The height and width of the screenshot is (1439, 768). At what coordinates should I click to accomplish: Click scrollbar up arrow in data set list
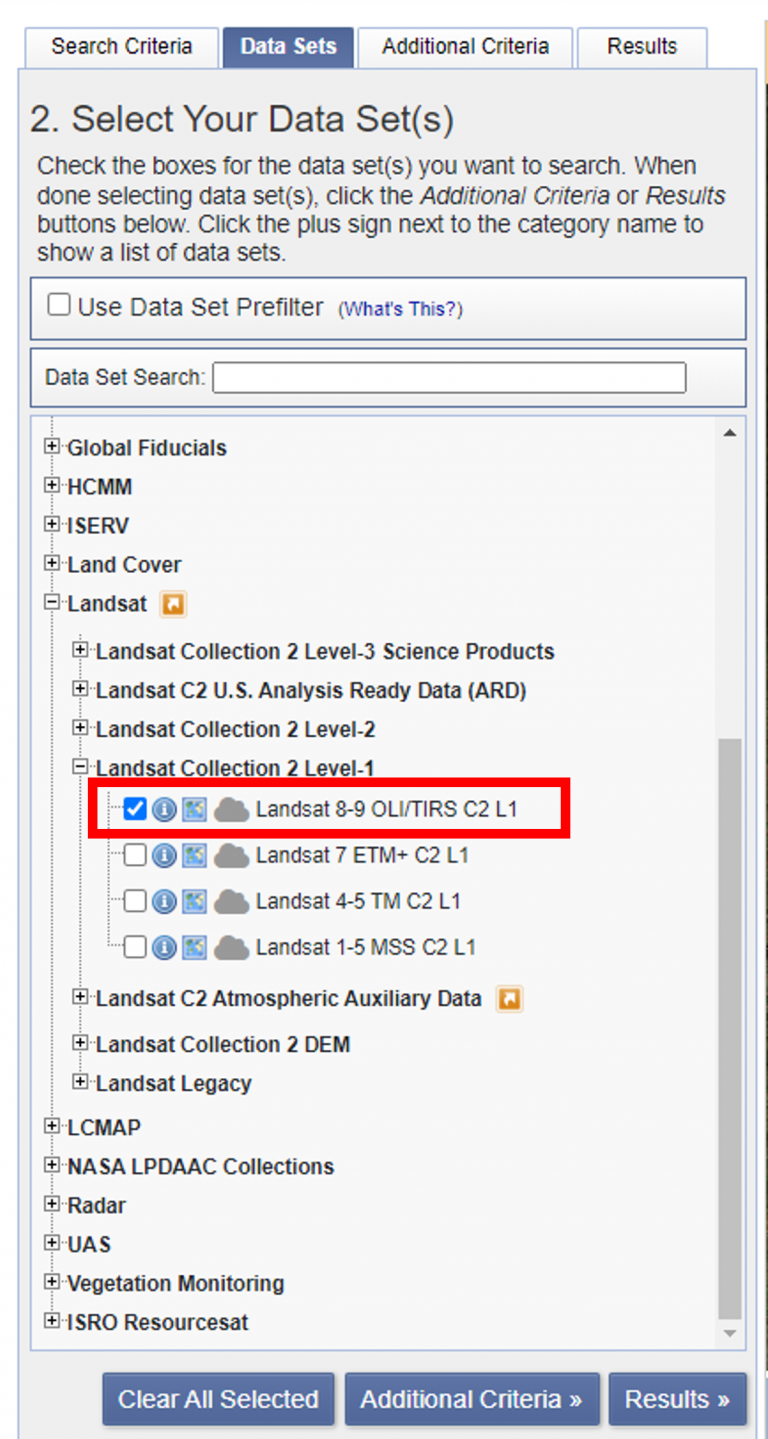point(730,433)
